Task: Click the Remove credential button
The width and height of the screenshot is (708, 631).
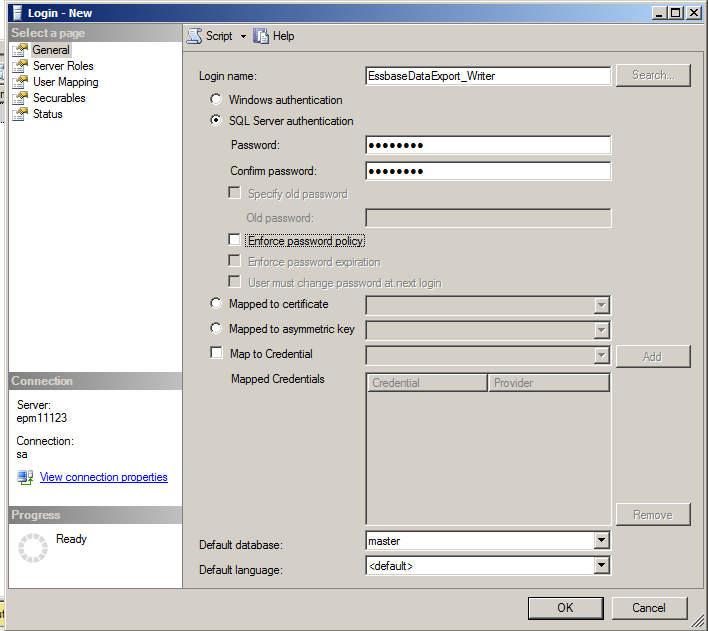Action: pos(653,514)
